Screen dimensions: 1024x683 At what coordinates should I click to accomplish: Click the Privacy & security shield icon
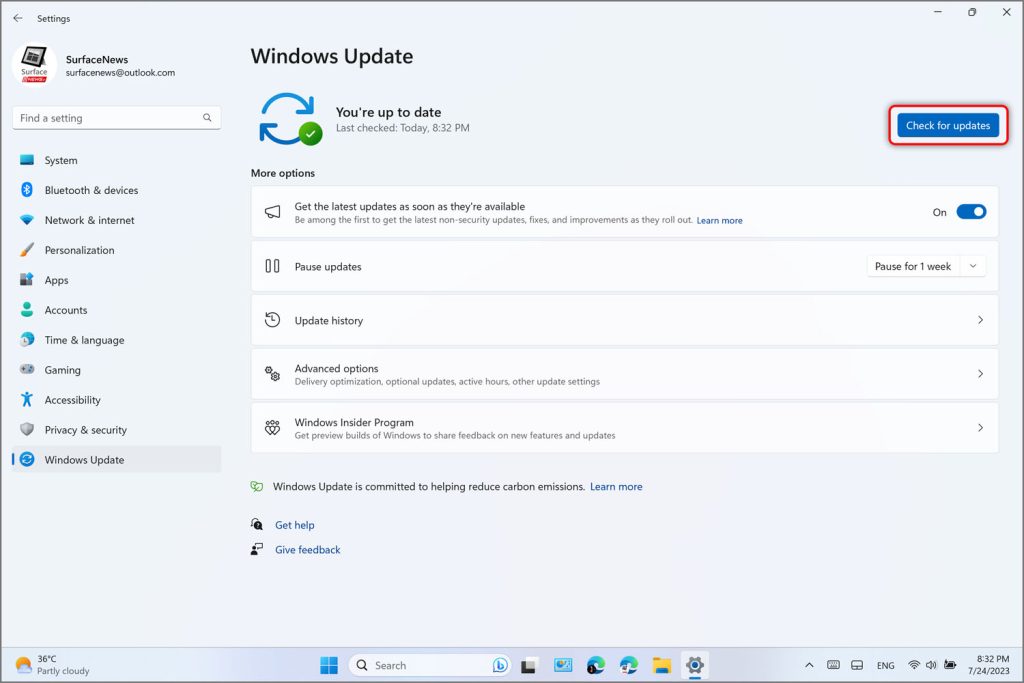click(x=27, y=430)
